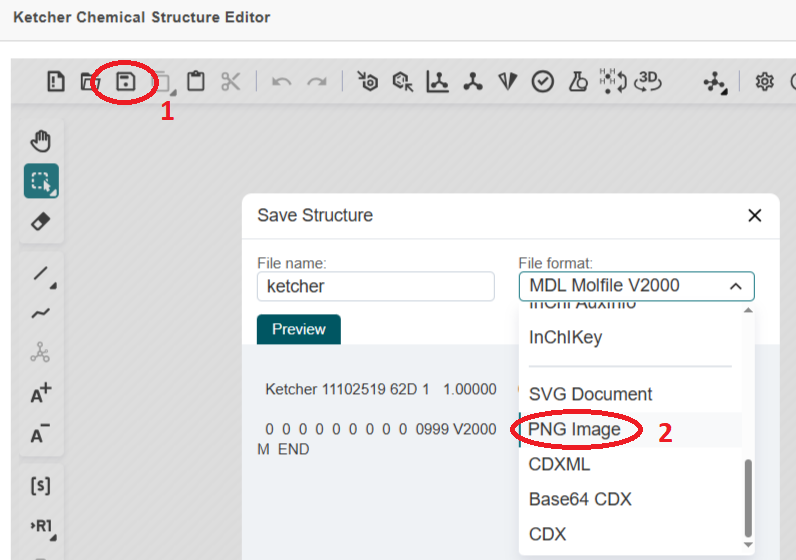Select the Hand pan tool
The height and width of the screenshot is (560, 796).
[41, 142]
